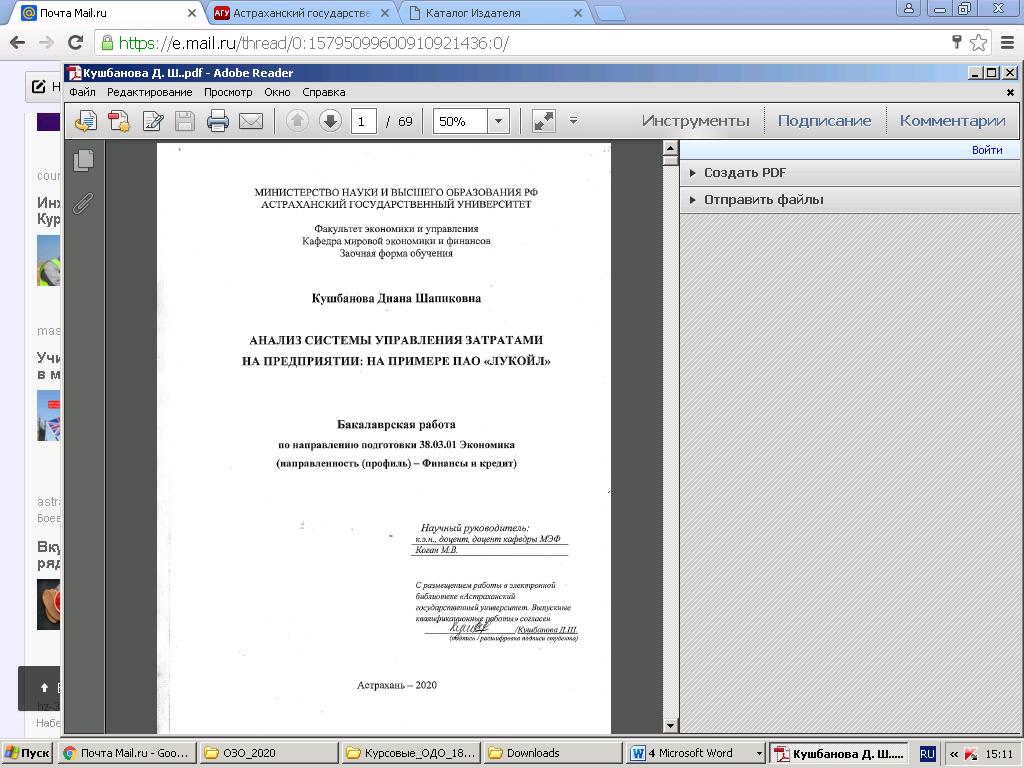Screen dimensions: 1024x768
Task: Open the Chrome hamburger menu
Action: (1008, 43)
